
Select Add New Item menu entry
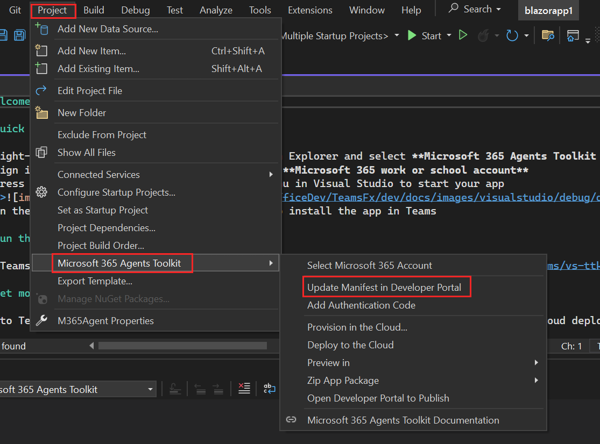click(157, 51)
